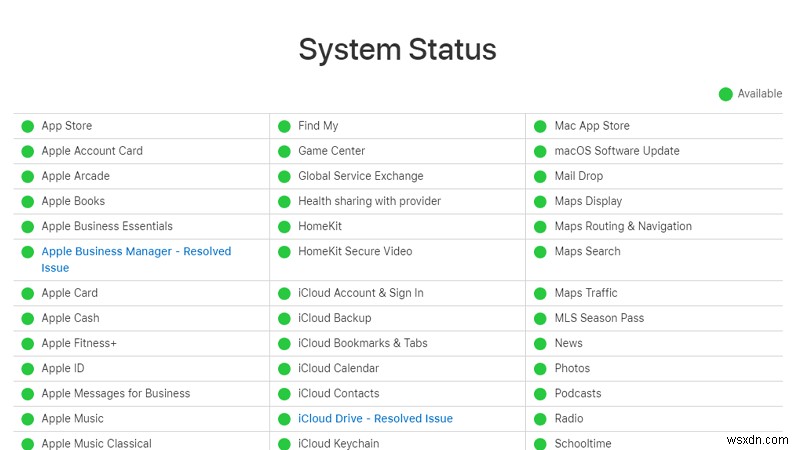This screenshot has height=450, width=800.
Task: Click the status dot next to HomeKit
Action: pyautogui.click(x=284, y=227)
